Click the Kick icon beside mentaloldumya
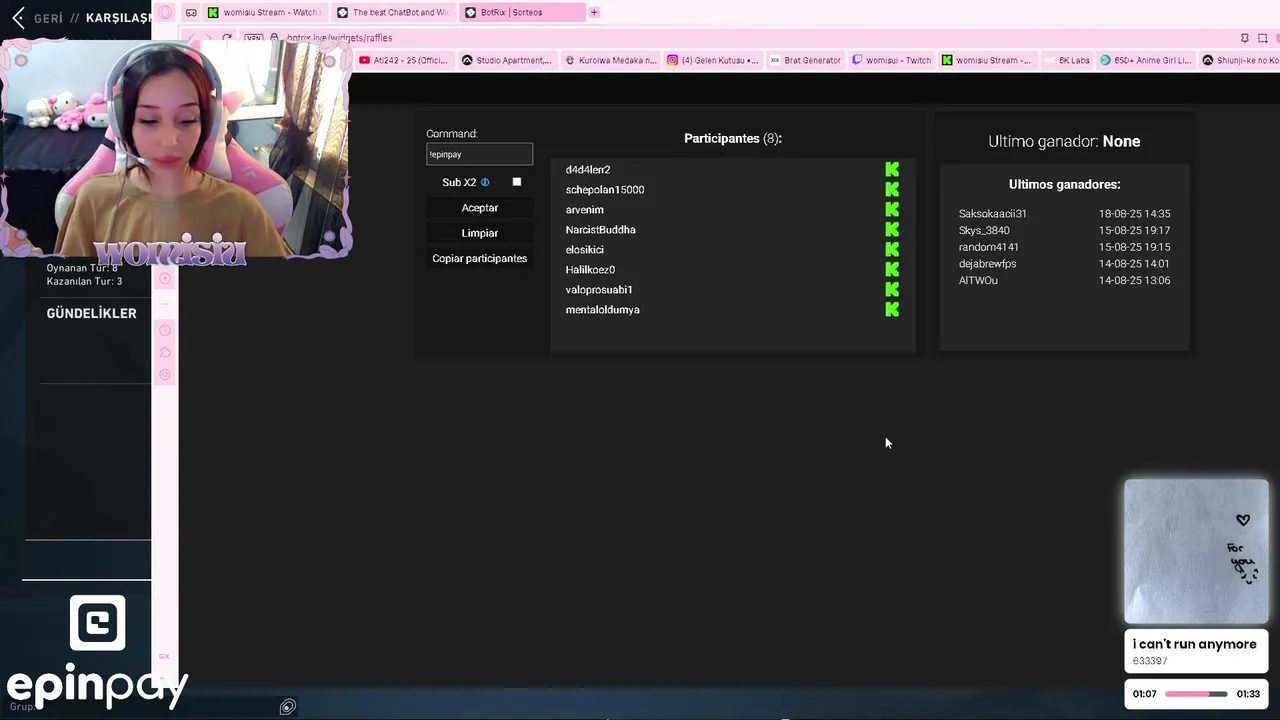The height and width of the screenshot is (720, 1280). [892, 309]
